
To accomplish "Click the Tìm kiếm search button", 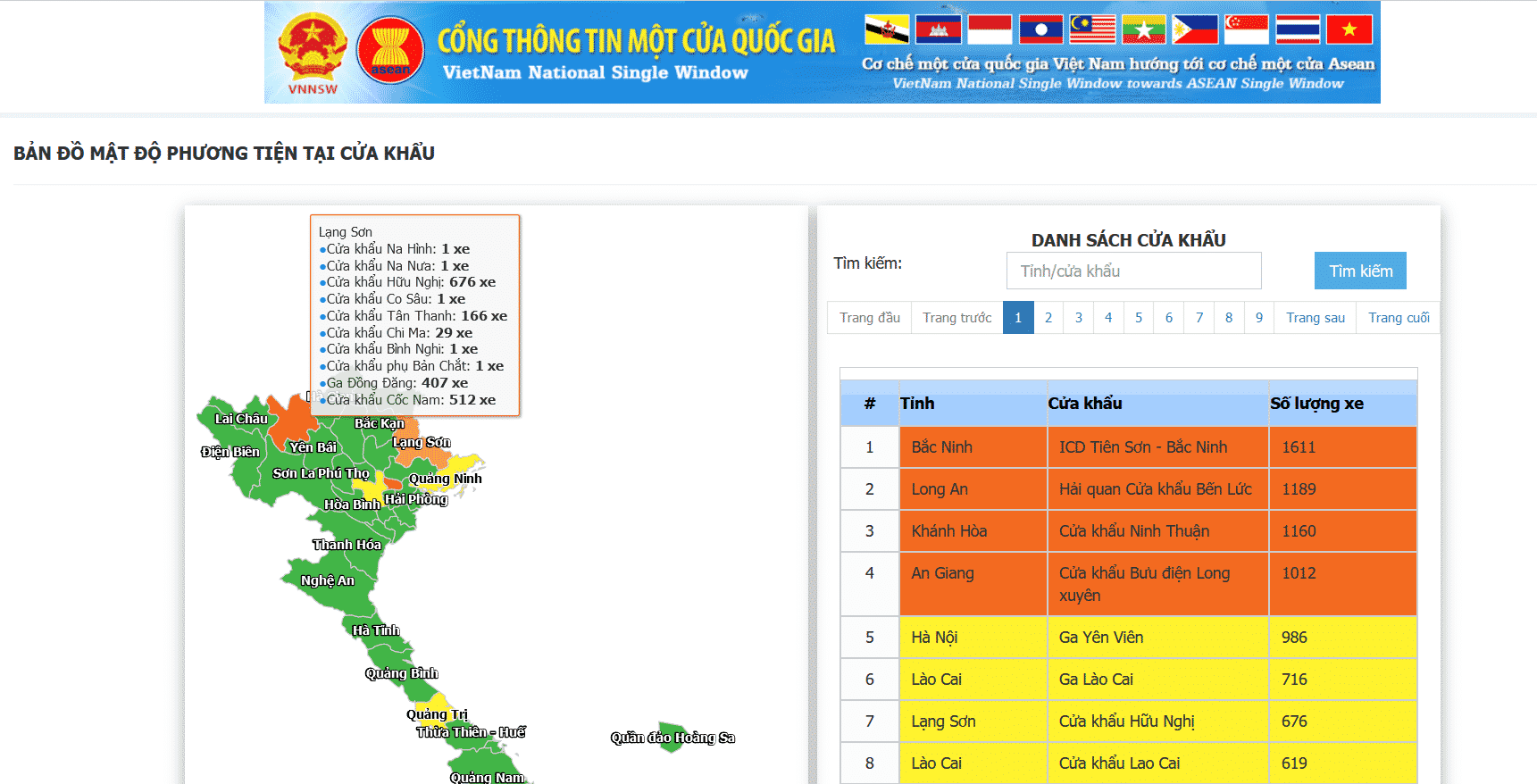I will [1359, 271].
